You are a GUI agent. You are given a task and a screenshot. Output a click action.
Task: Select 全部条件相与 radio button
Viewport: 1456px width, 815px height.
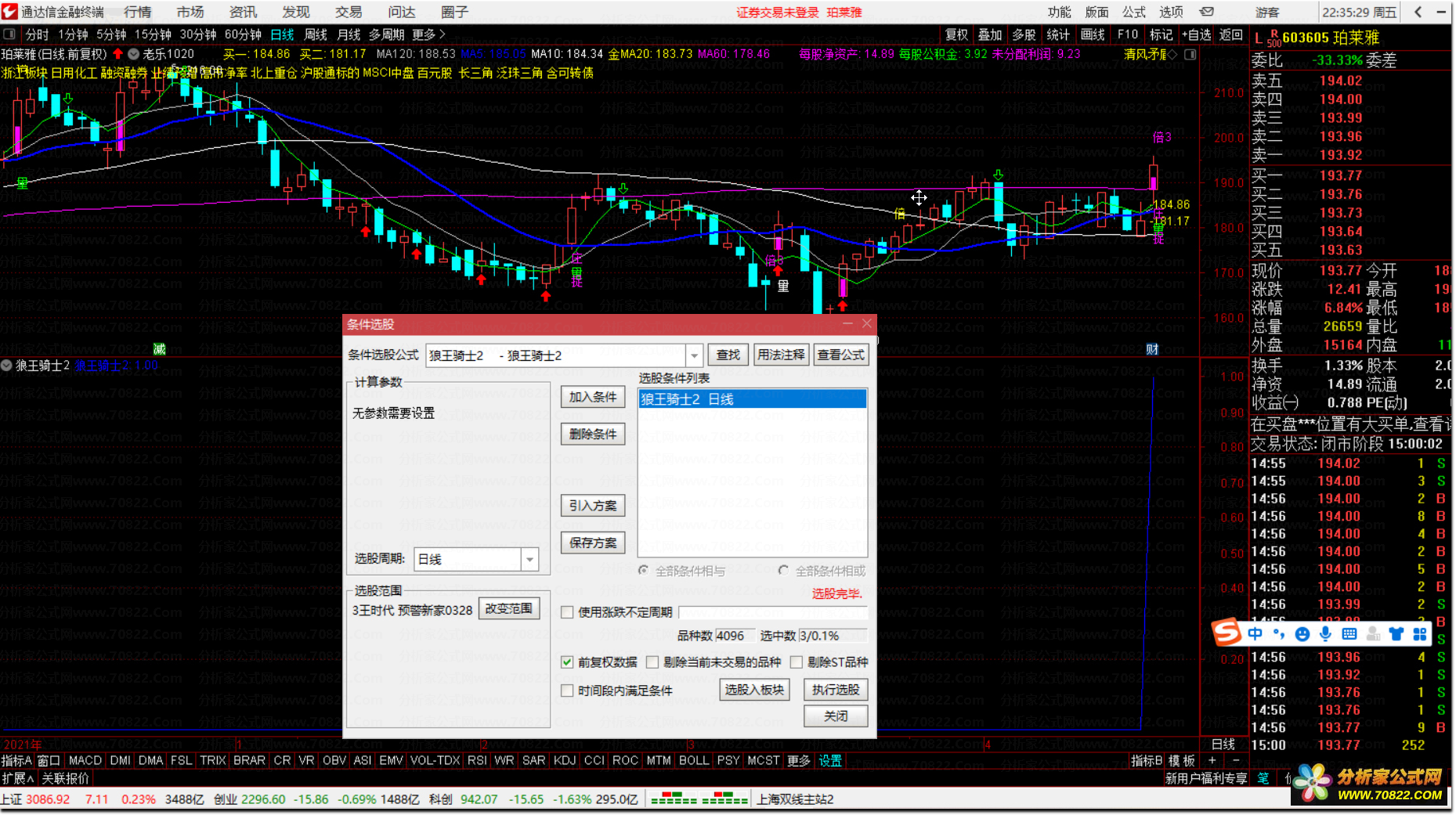(643, 571)
